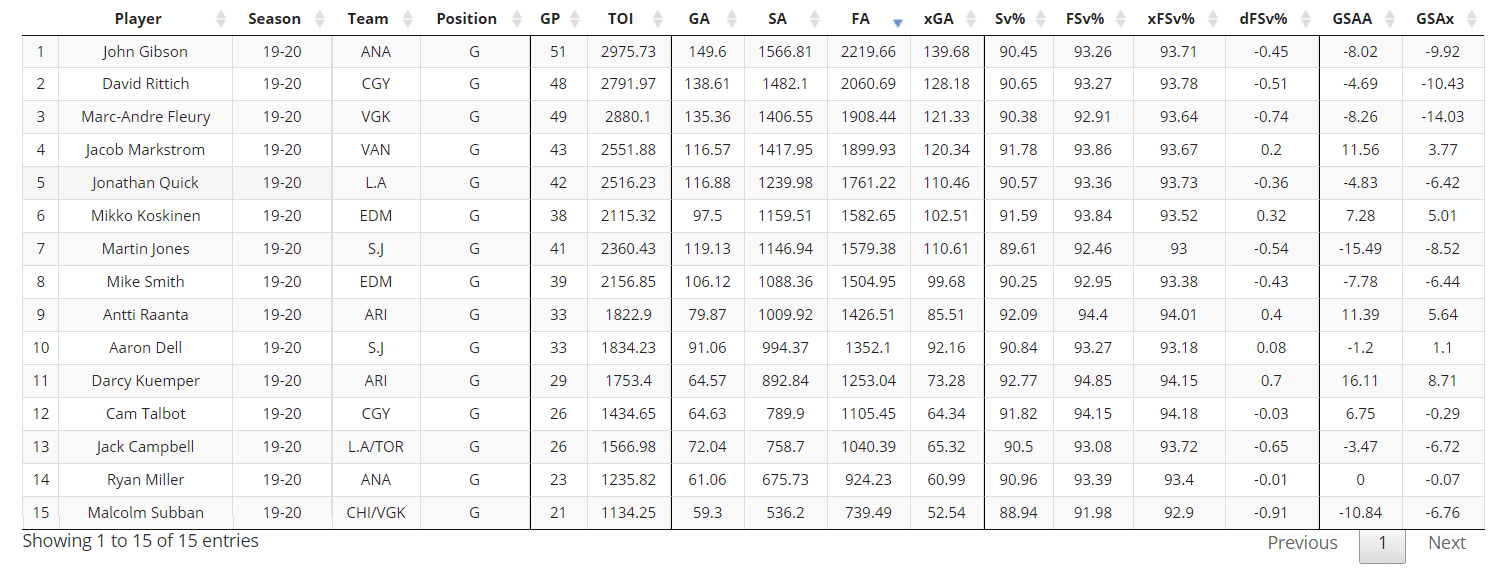The image size is (1498, 569).
Task: Click row number 10 index cell
Action: 40,348
